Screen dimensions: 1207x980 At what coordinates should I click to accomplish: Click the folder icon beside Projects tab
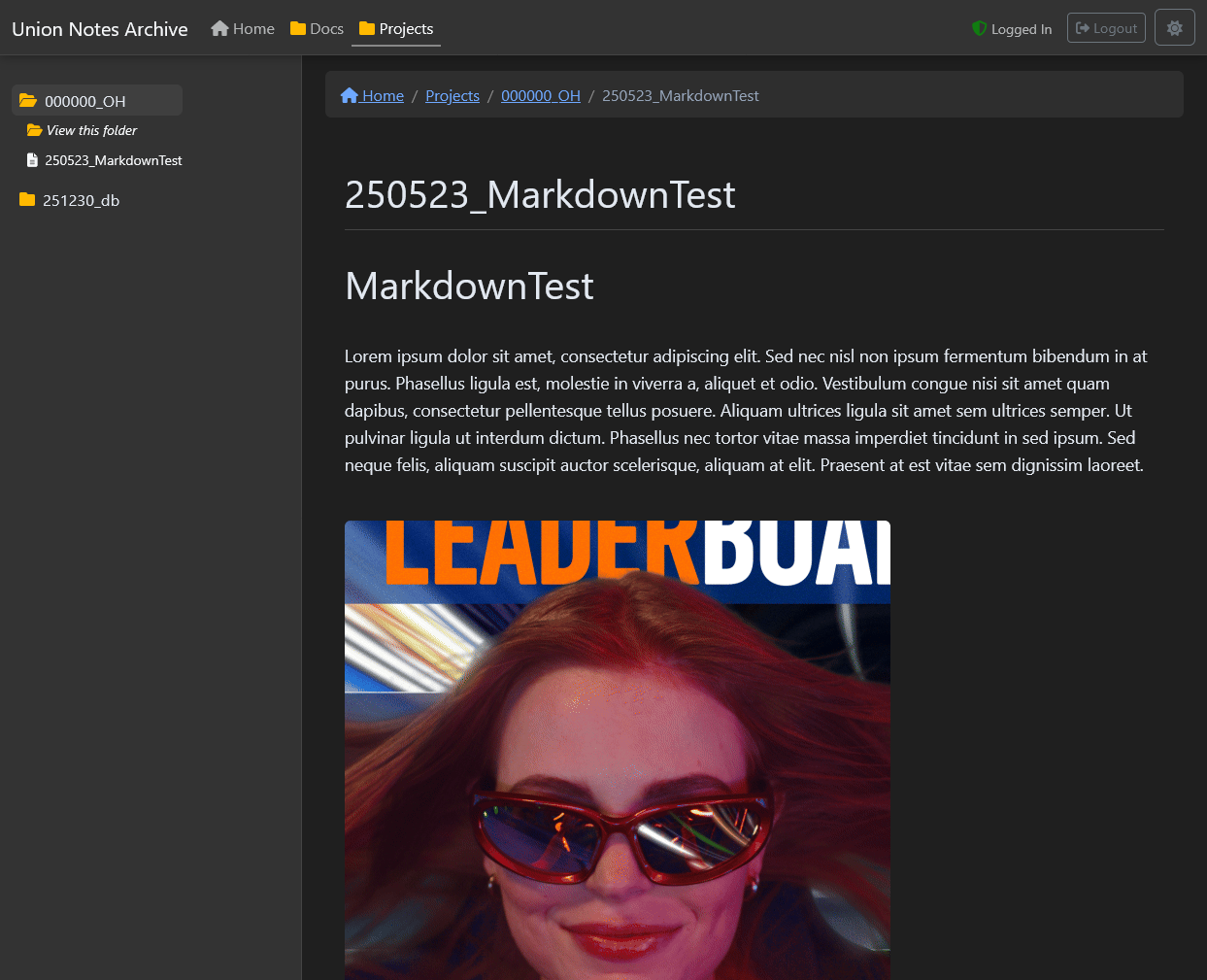[x=367, y=29]
